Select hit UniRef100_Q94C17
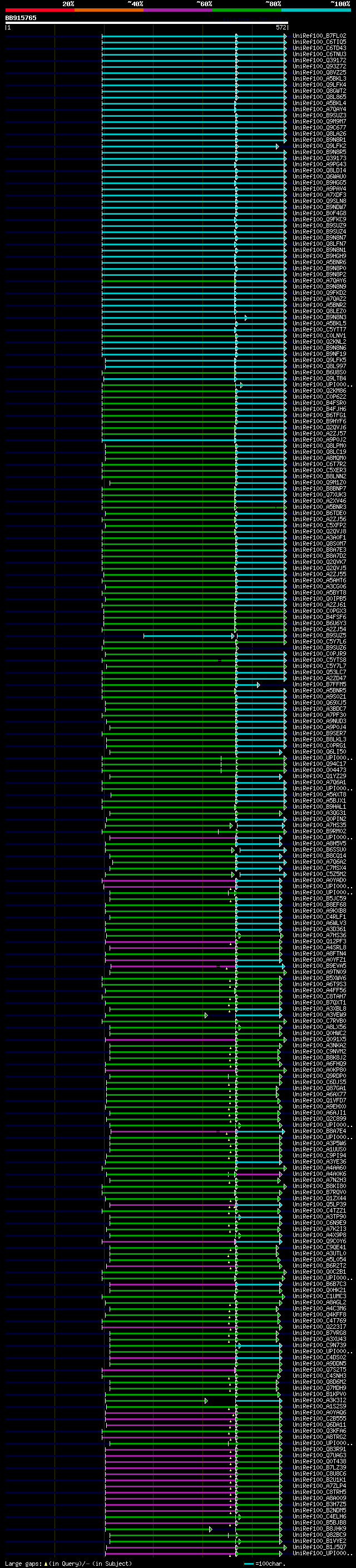 point(319,764)
